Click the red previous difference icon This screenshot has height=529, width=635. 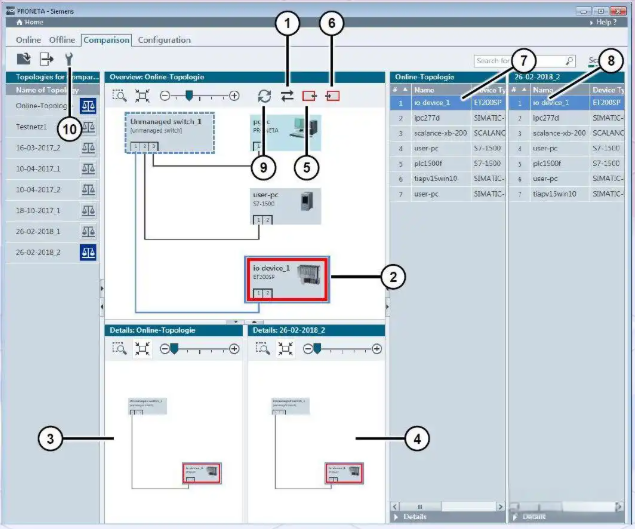[x=310, y=96]
